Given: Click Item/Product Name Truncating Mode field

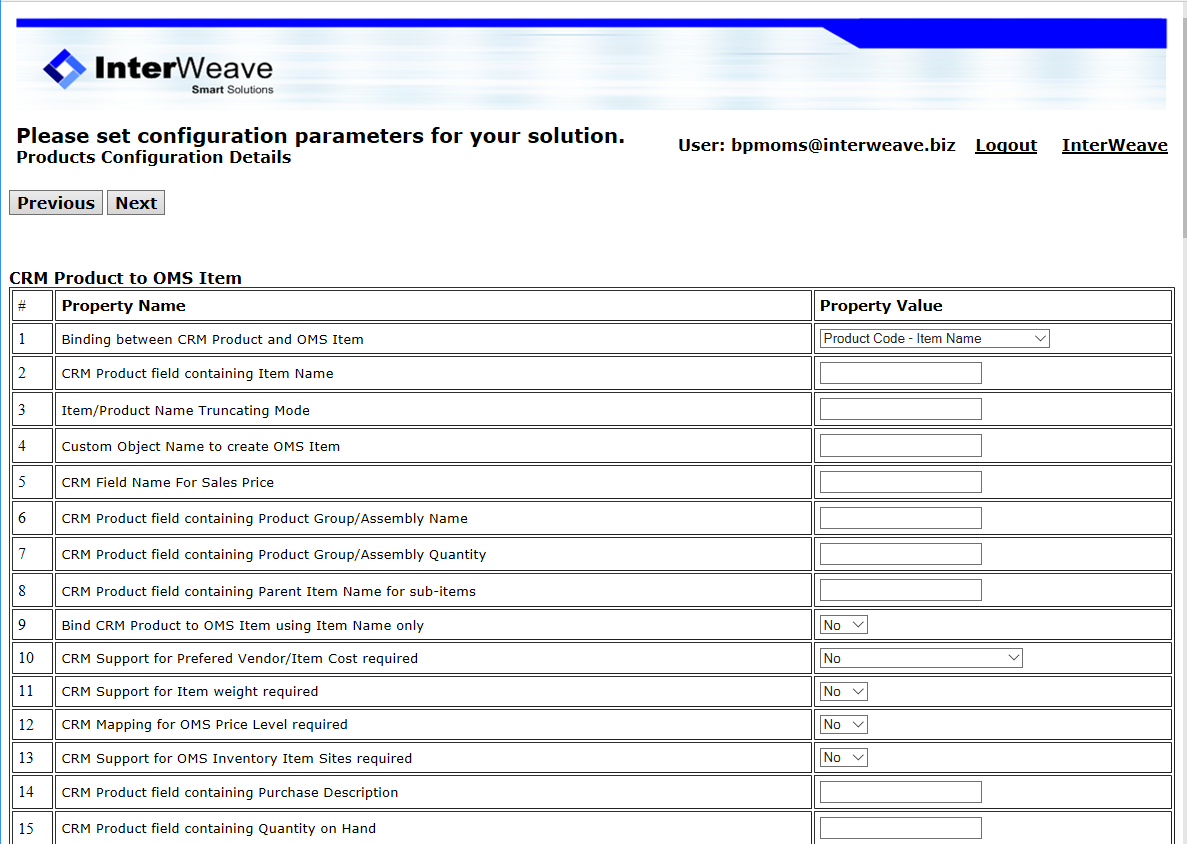Looking at the screenshot, I should 900,409.
